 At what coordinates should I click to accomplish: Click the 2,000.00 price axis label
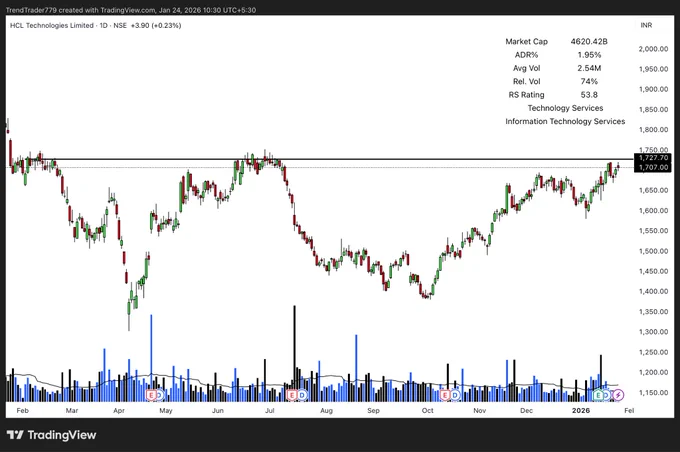tap(653, 49)
